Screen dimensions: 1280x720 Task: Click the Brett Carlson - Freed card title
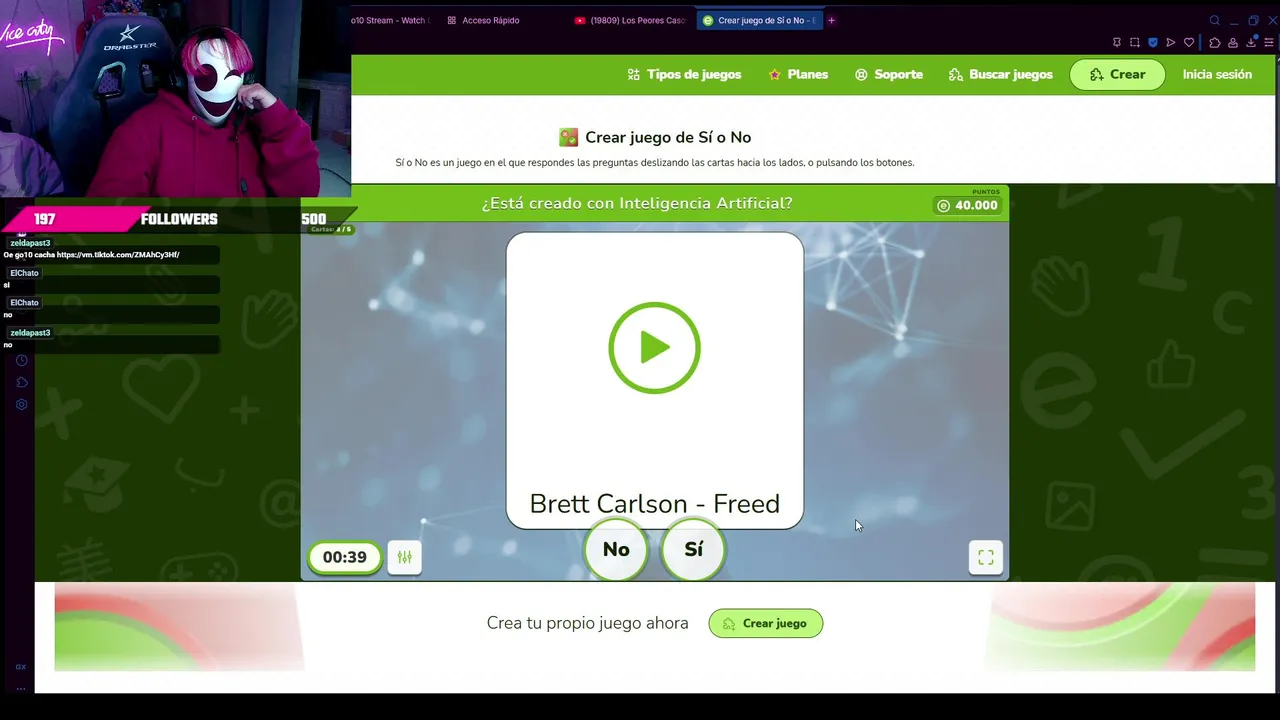pyautogui.click(x=654, y=503)
